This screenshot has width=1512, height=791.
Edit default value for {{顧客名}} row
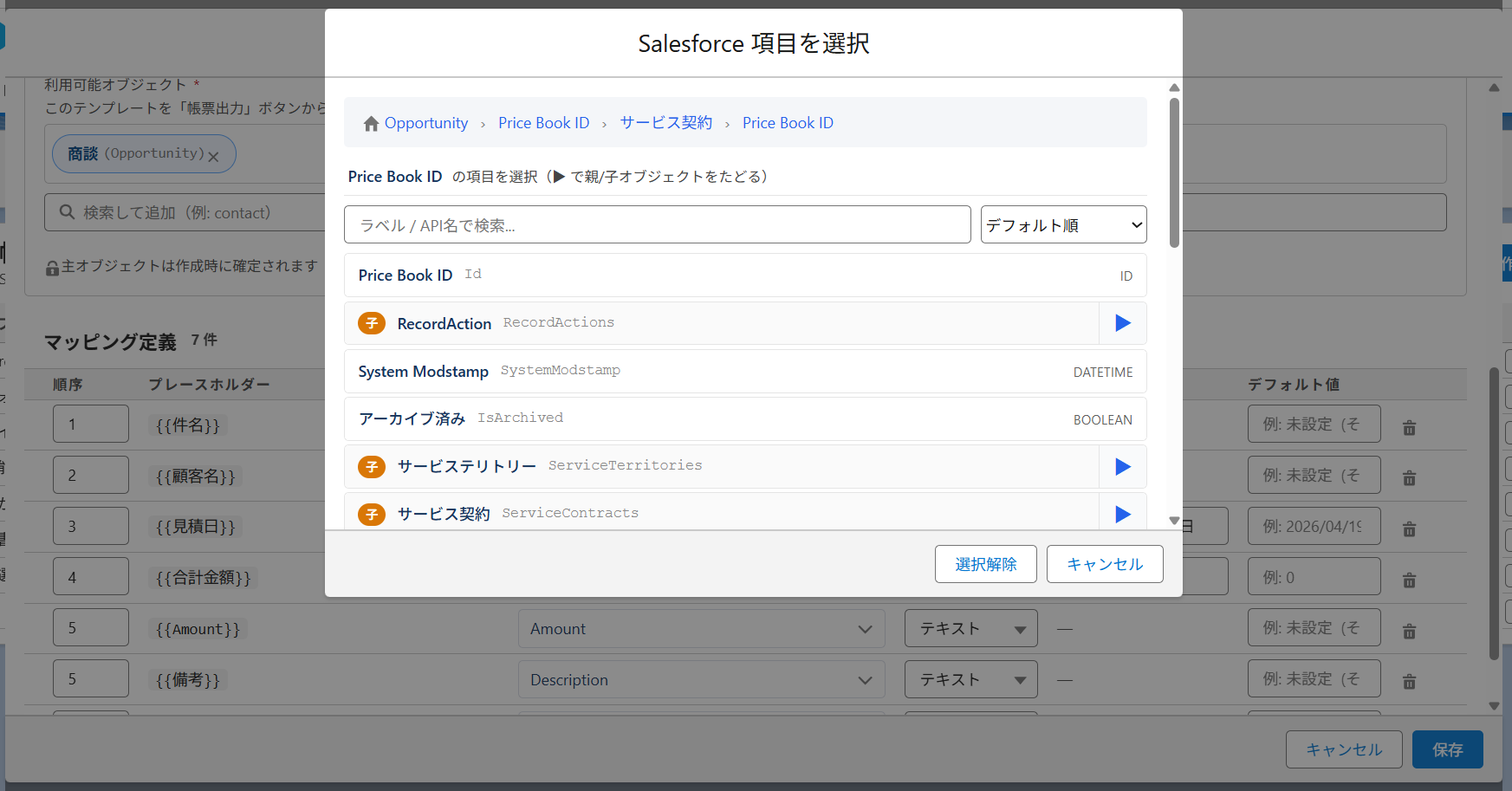(x=1314, y=475)
